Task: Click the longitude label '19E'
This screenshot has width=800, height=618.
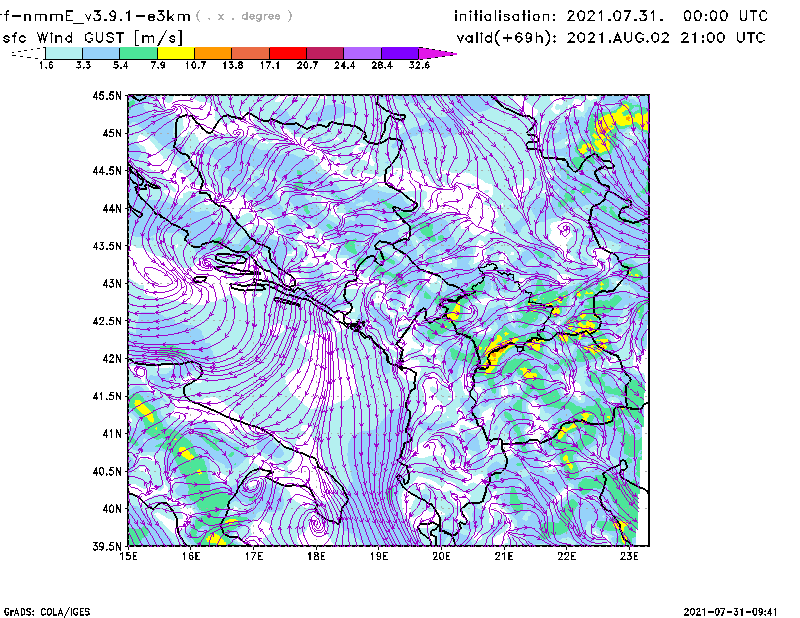Action: (379, 556)
